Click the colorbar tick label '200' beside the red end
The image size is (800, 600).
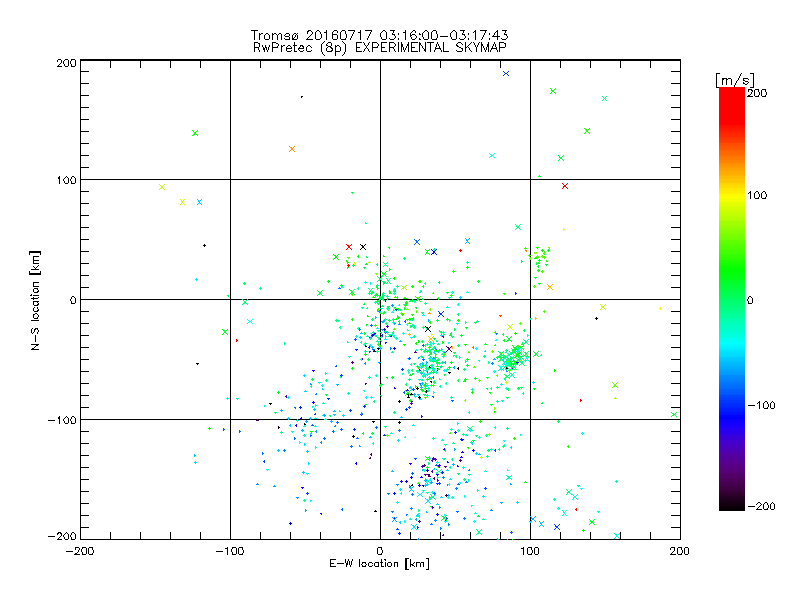tap(757, 93)
